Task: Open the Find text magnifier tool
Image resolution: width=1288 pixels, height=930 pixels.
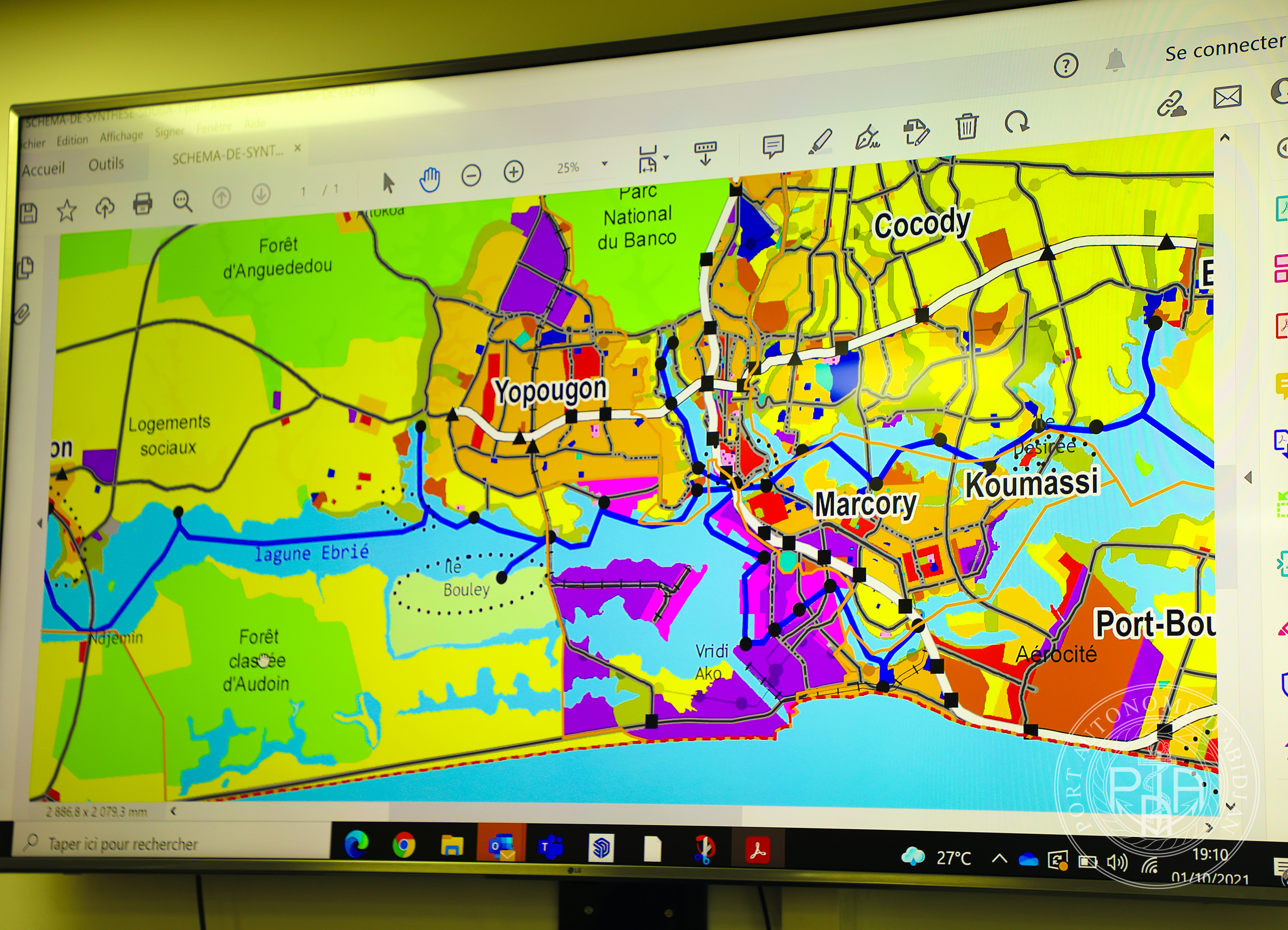Action: (182, 200)
